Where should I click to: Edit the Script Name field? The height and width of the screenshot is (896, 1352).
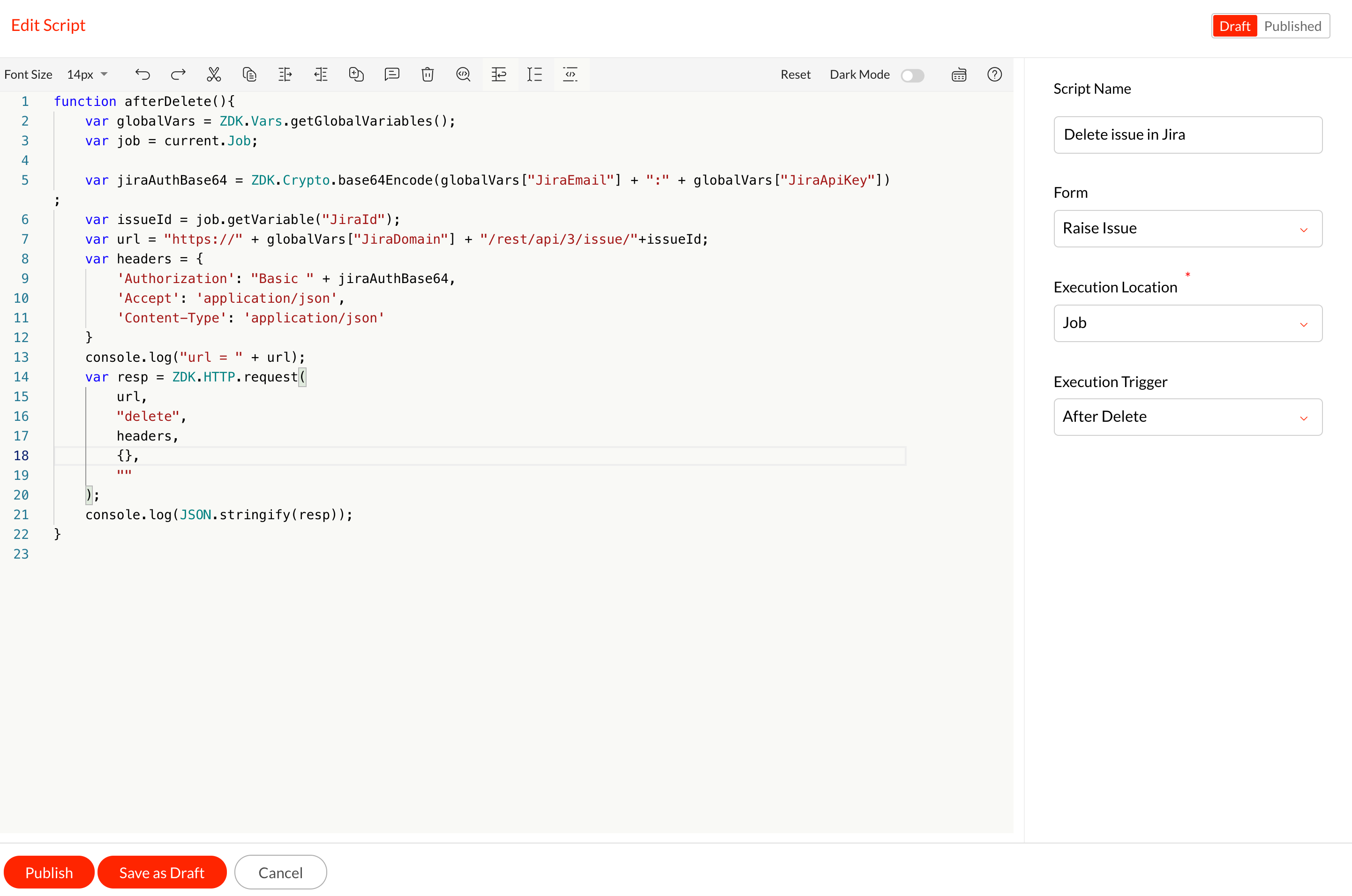pyautogui.click(x=1188, y=135)
